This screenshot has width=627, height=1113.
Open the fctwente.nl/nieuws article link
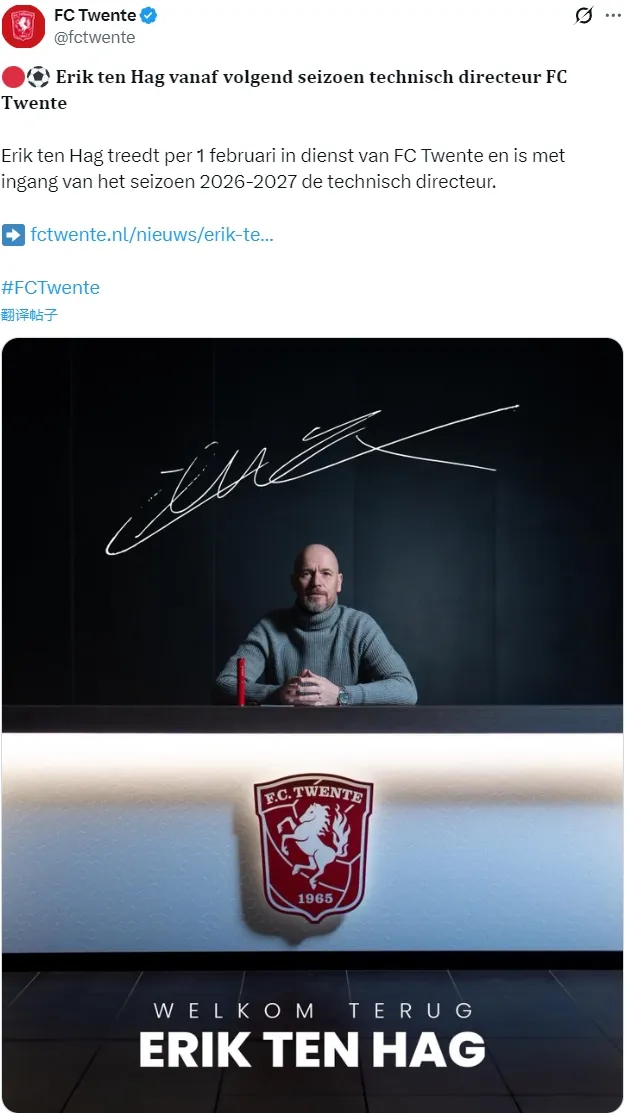152,234
